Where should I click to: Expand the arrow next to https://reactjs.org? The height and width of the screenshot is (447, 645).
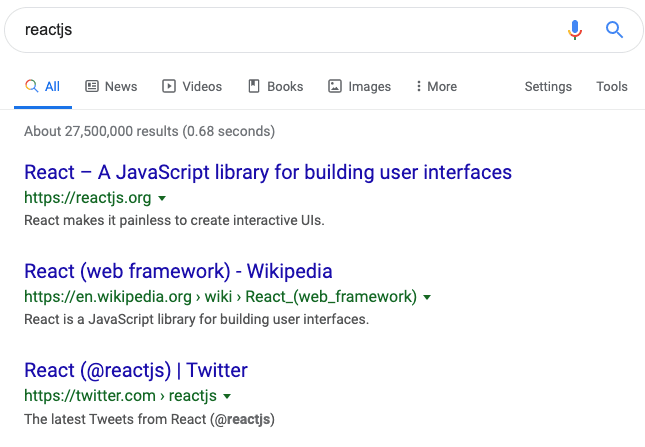point(162,199)
